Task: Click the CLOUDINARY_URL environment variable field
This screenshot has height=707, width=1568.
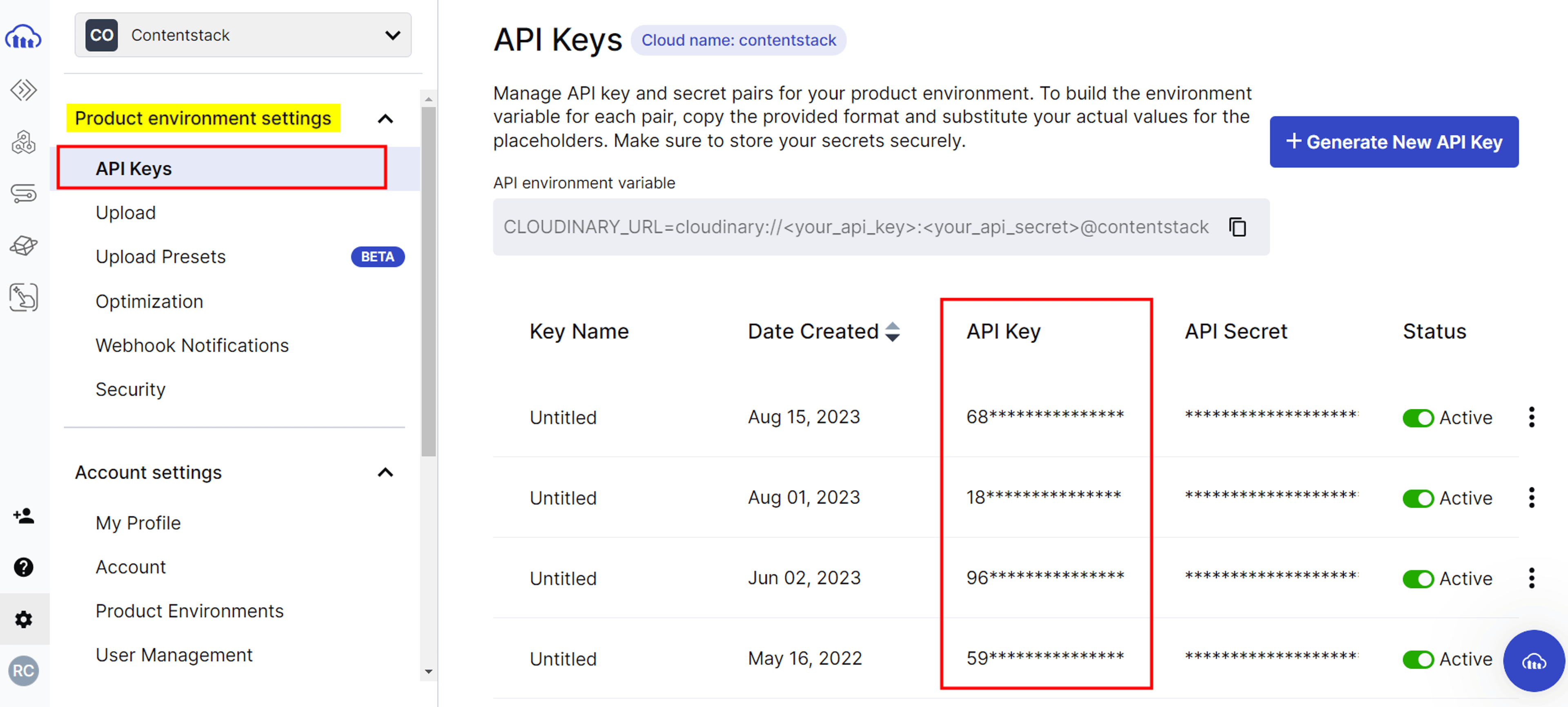Action: [x=881, y=227]
